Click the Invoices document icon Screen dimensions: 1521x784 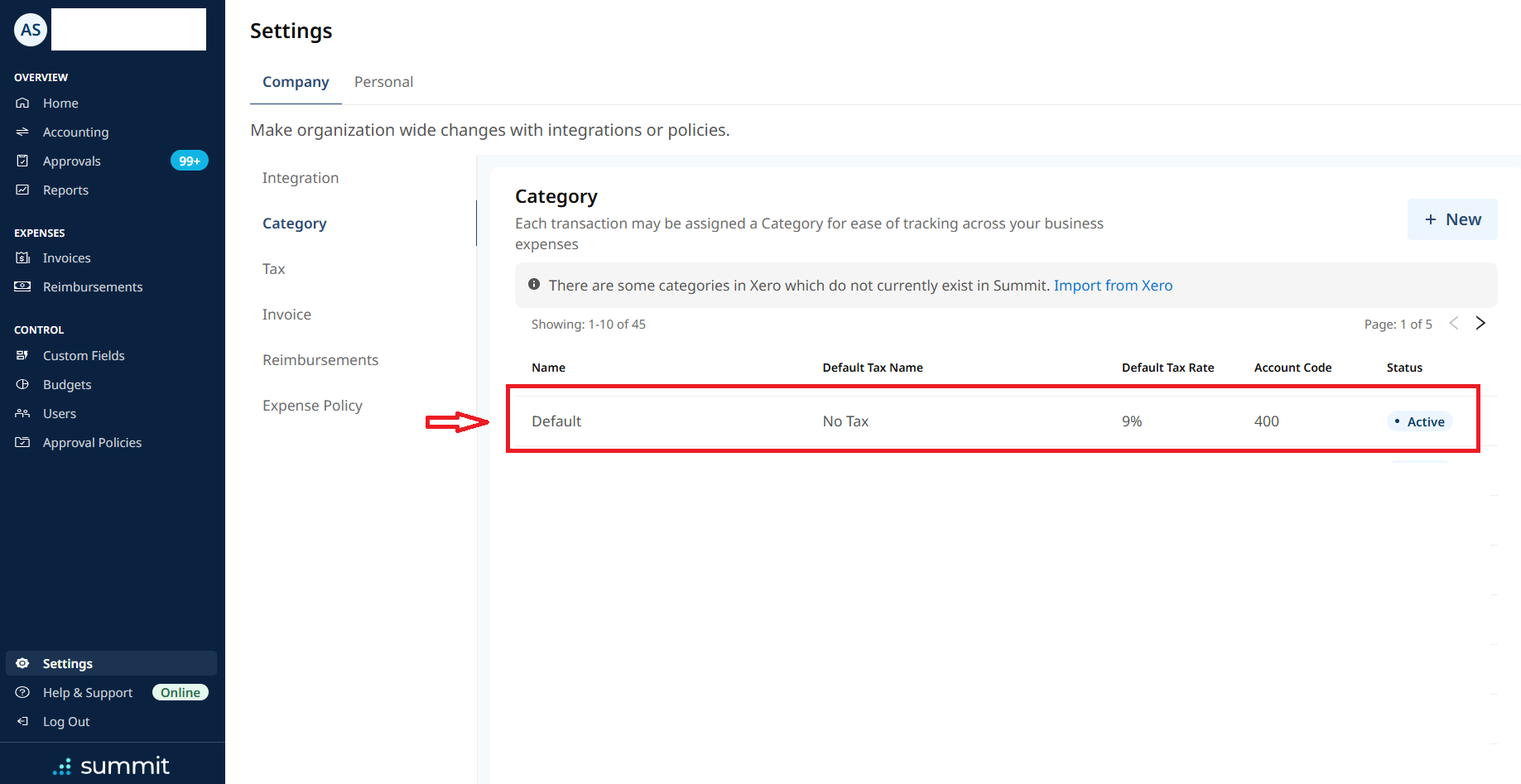coord(22,257)
